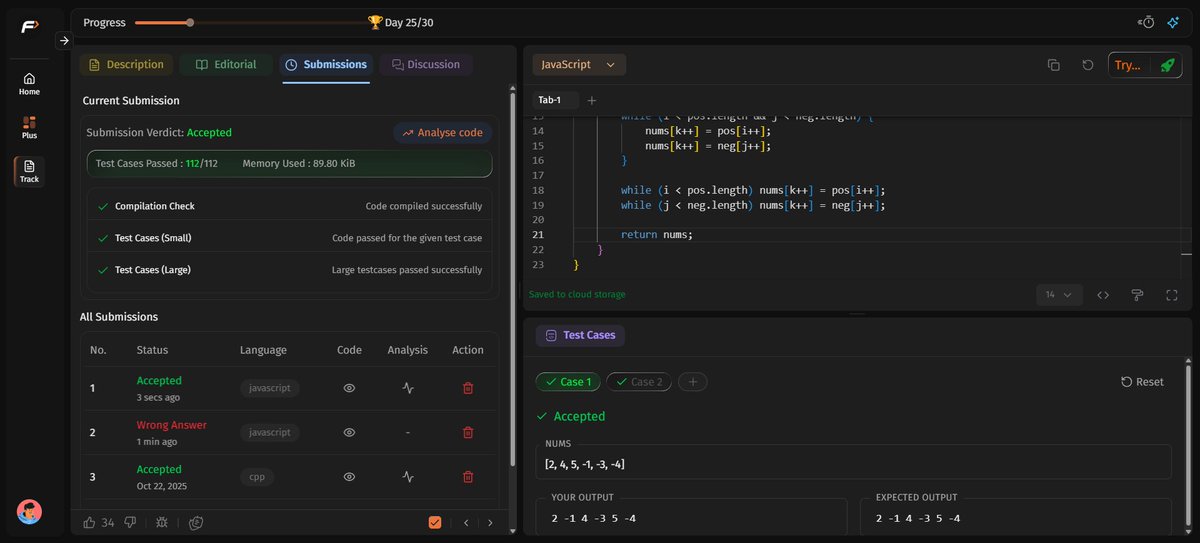Click the Day 25/30 trophy marker
The width and height of the screenshot is (1200, 543).
[x=401, y=22]
